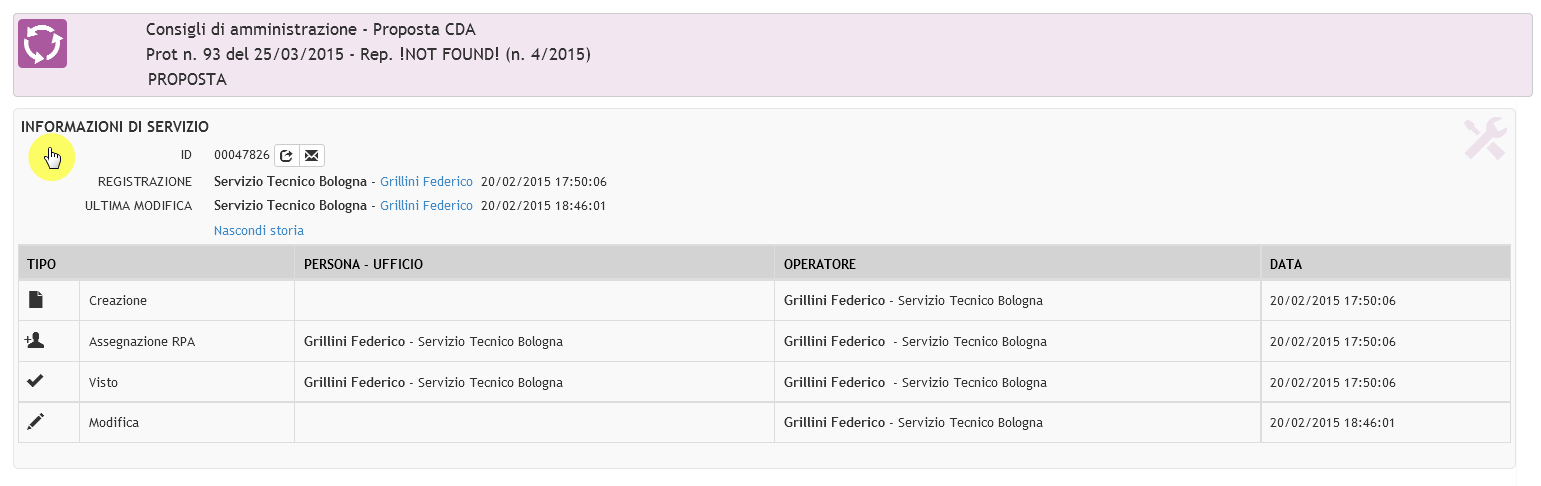Click the DATA column header
The width and height of the screenshot is (1541, 486).
[x=1285, y=264]
